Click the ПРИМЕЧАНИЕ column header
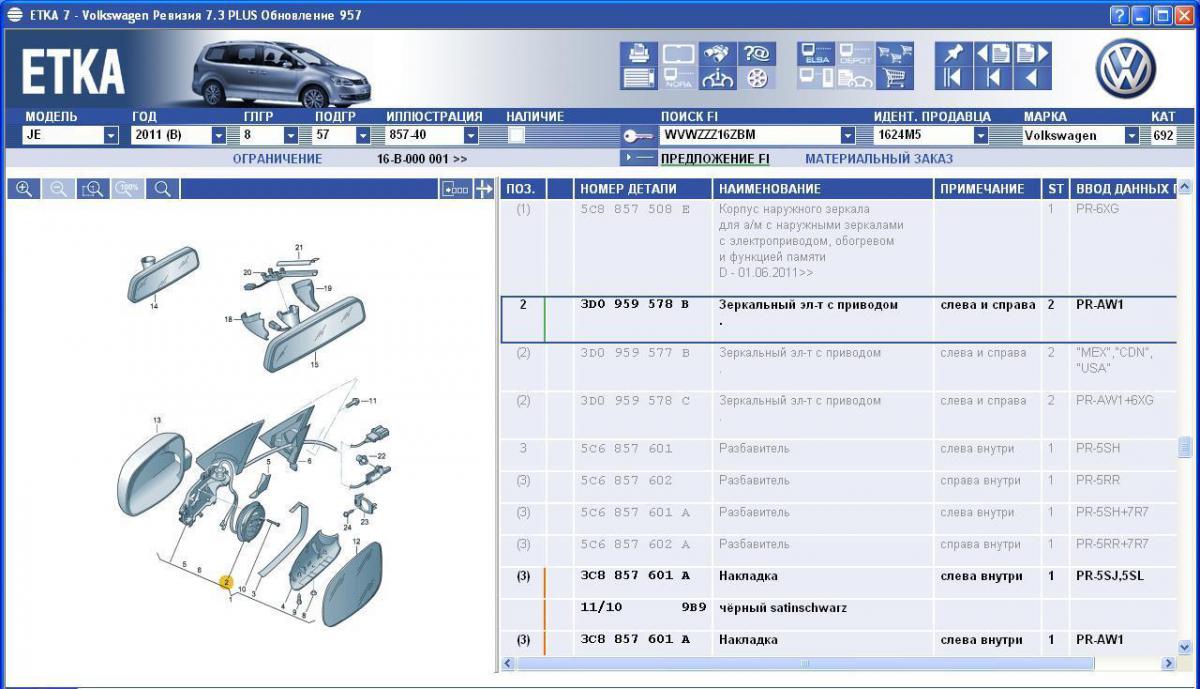Viewport: 1200px width, 689px height. point(989,189)
